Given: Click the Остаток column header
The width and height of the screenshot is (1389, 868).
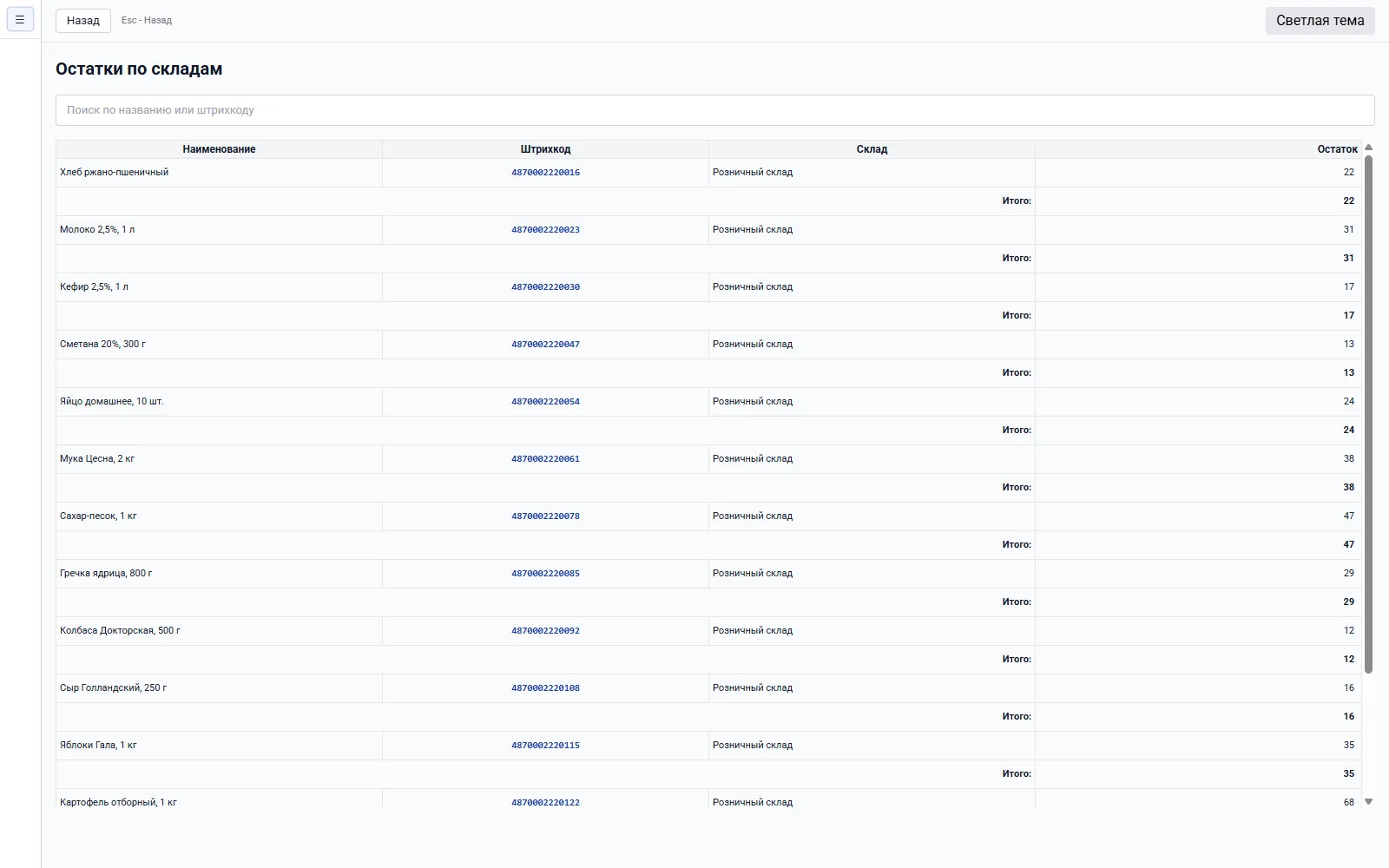Looking at the screenshot, I should [1198, 149].
